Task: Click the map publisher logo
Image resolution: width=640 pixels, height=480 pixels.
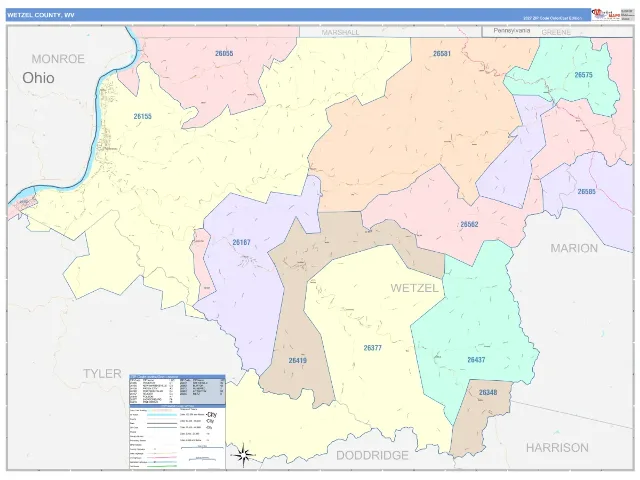Action: click(606, 14)
